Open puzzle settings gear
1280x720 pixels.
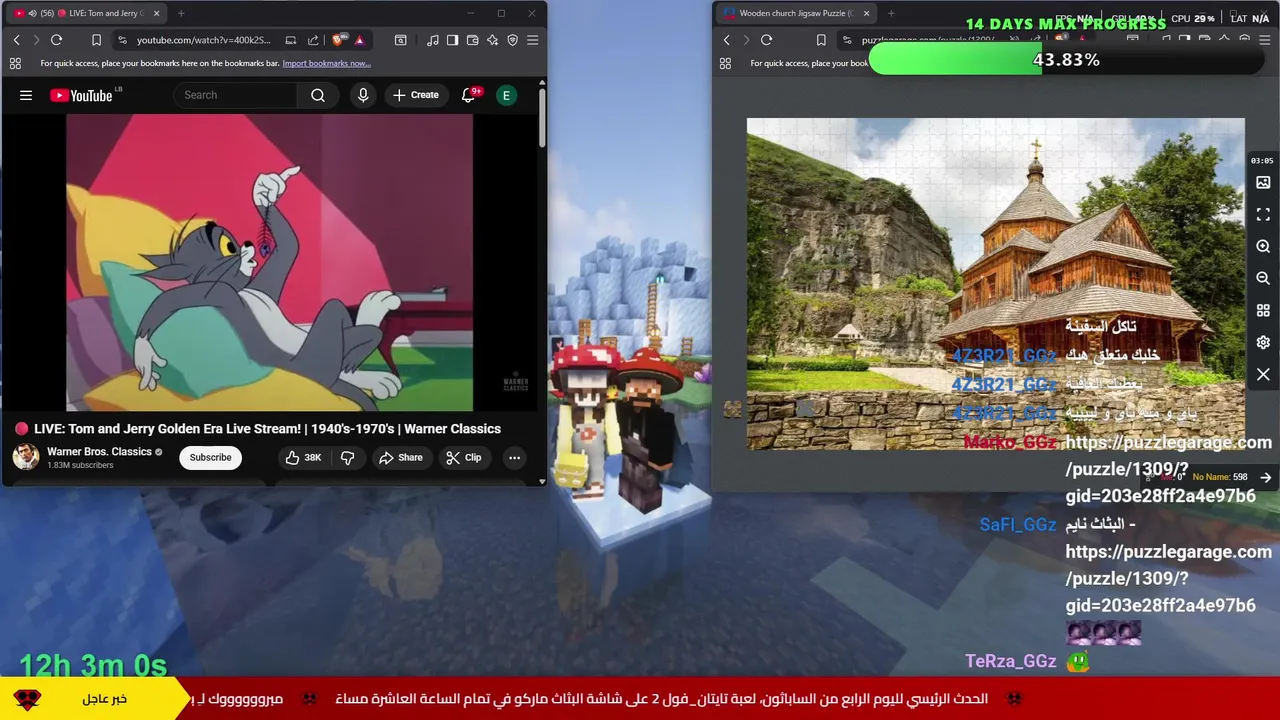tap(1263, 342)
